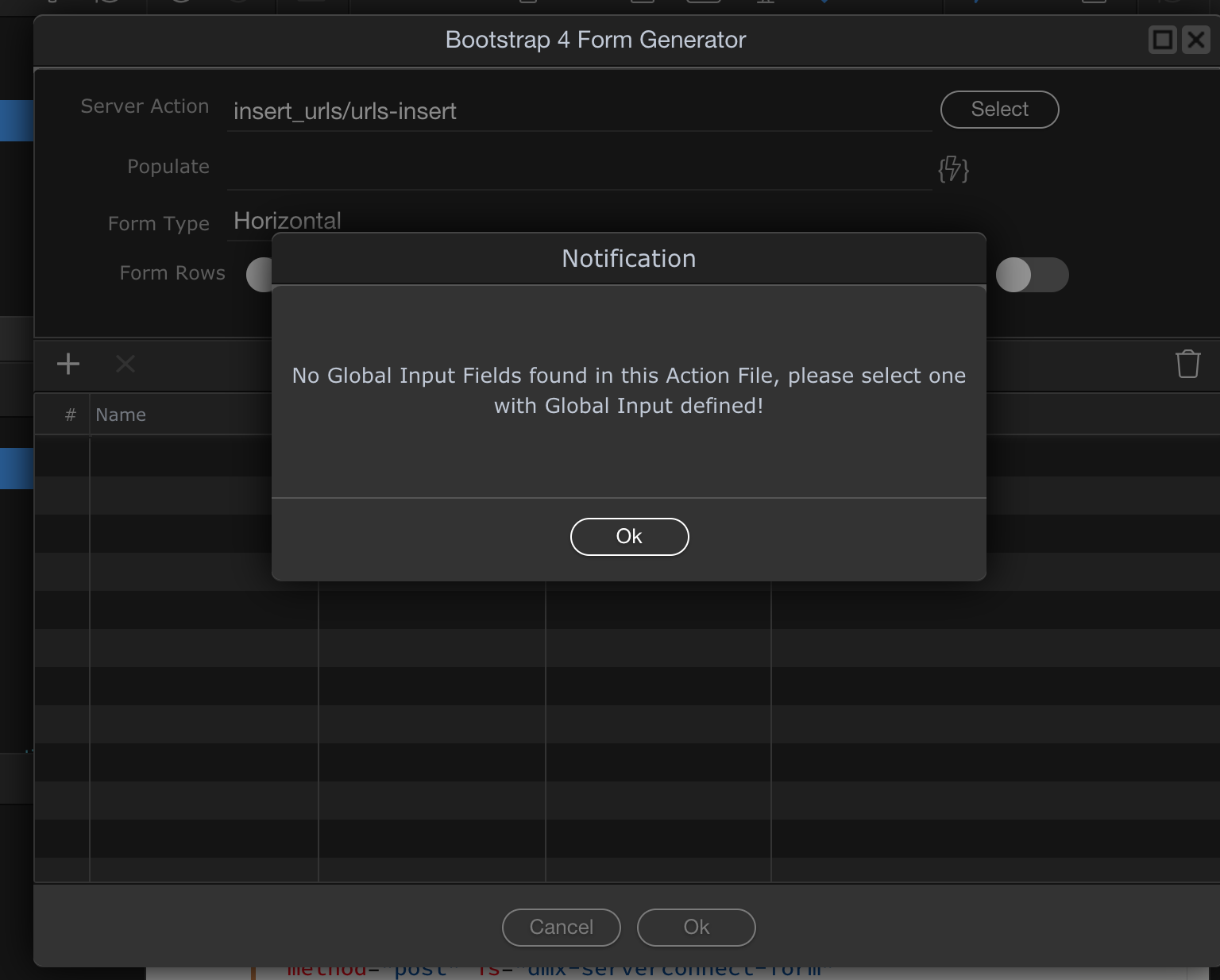Toggle the Form Rows switch
The image size is (1220, 980).
[260, 275]
